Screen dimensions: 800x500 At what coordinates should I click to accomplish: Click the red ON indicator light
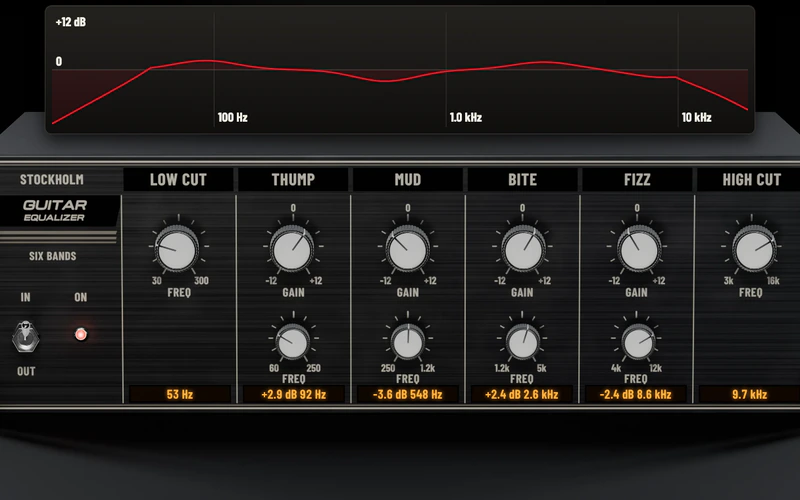click(81, 334)
